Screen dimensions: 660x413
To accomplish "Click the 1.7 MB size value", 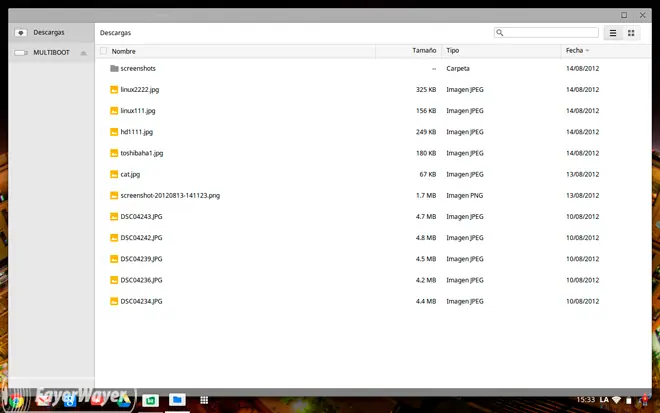I will [x=426, y=195].
